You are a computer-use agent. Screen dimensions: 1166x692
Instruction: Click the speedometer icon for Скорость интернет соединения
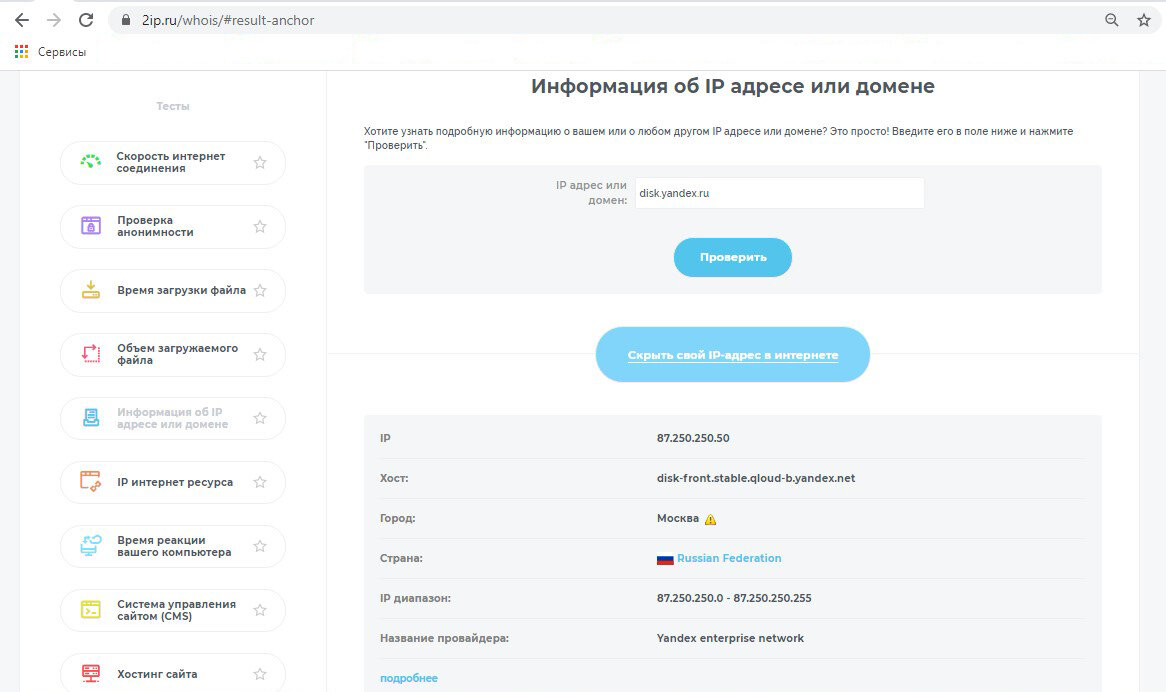pyautogui.click(x=91, y=162)
